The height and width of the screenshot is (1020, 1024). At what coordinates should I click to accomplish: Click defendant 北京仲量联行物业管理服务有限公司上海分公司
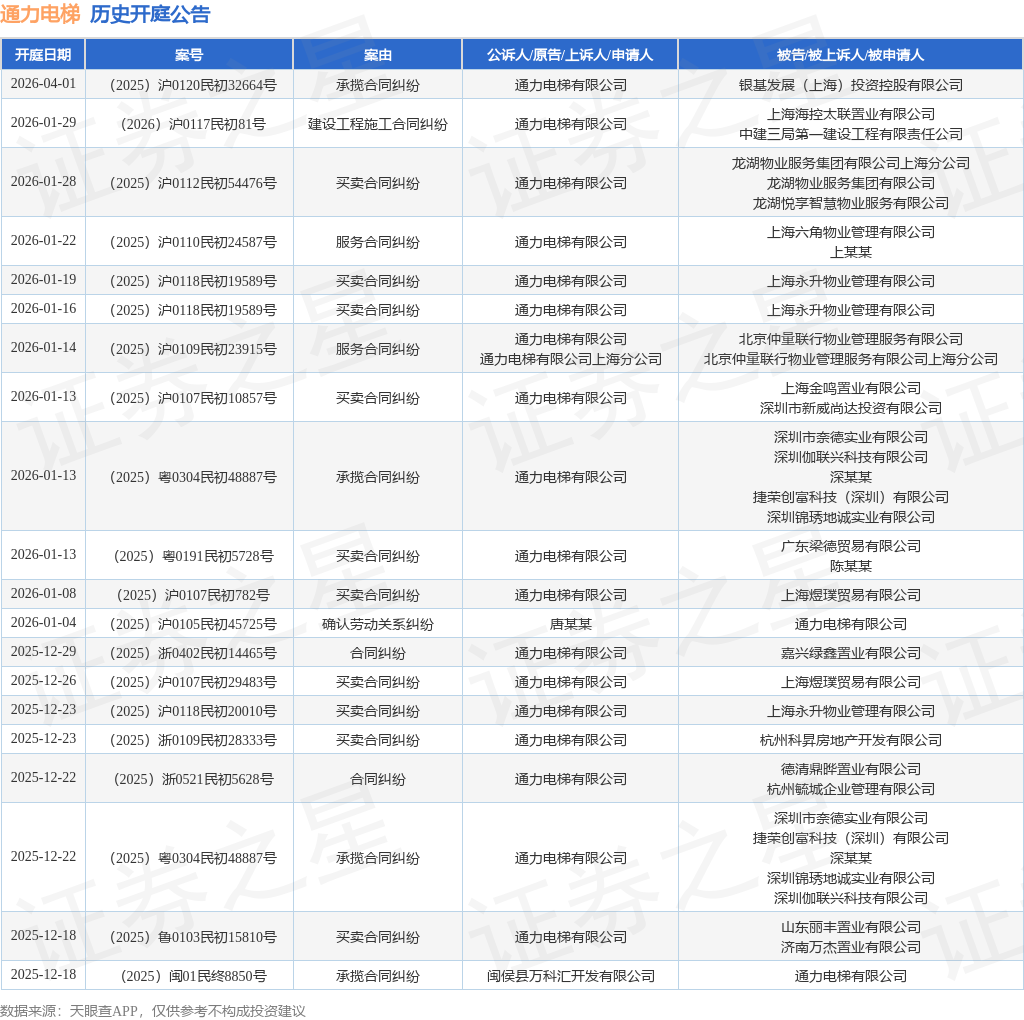pyautogui.click(x=850, y=359)
